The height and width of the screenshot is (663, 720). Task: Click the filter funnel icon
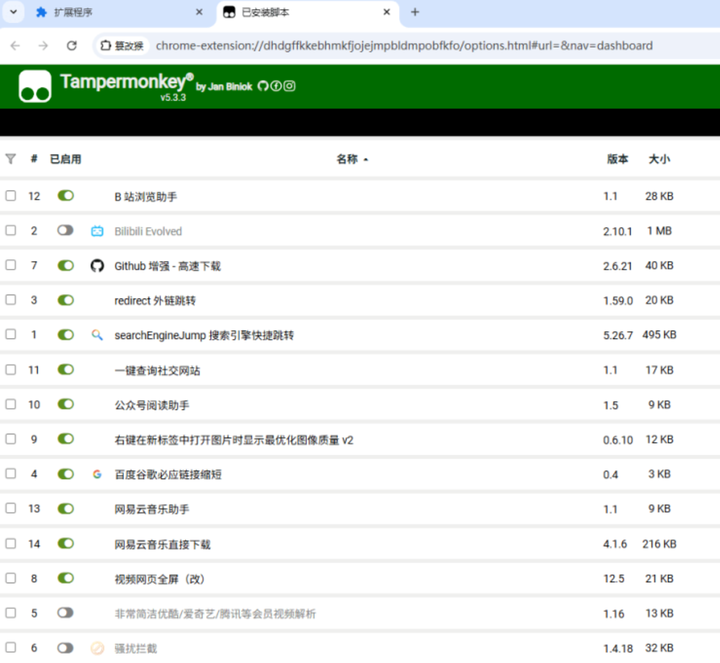pos(11,159)
